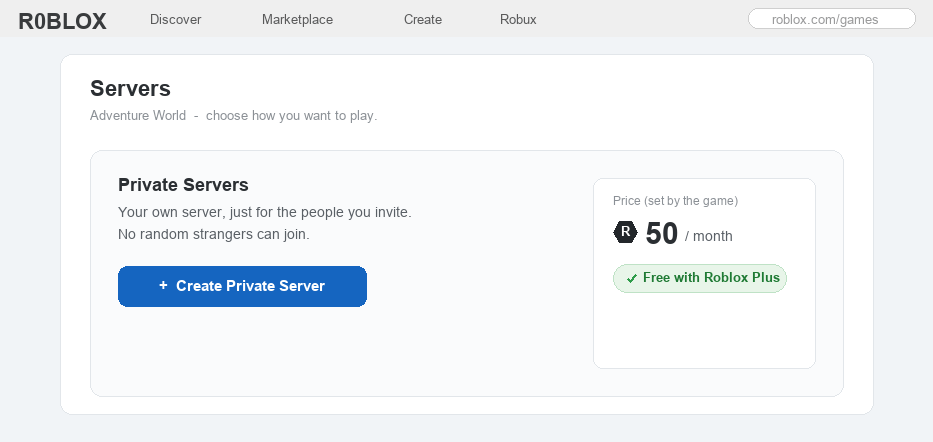Click the Private Servers title
This screenshot has width=933, height=442.
tap(183, 185)
